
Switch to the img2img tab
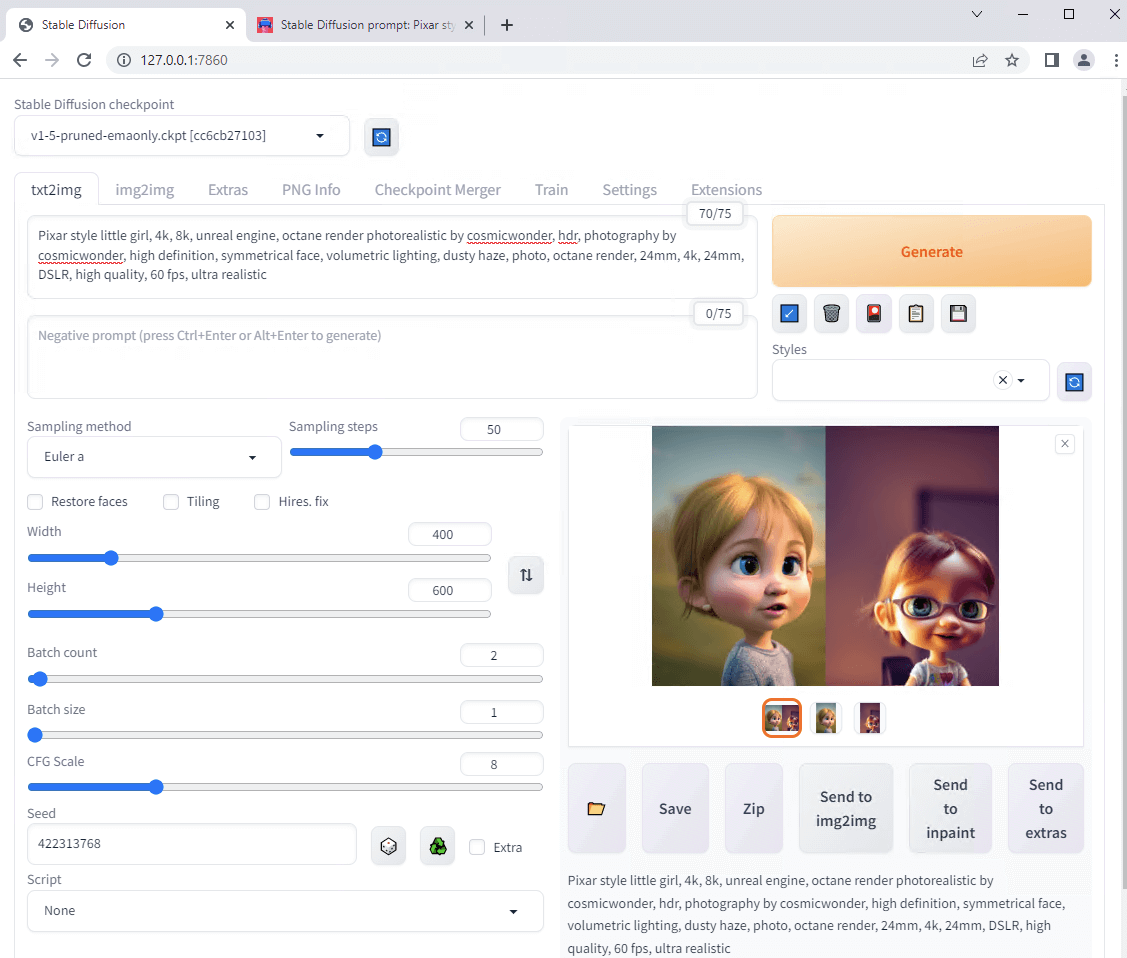click(145, 190)
